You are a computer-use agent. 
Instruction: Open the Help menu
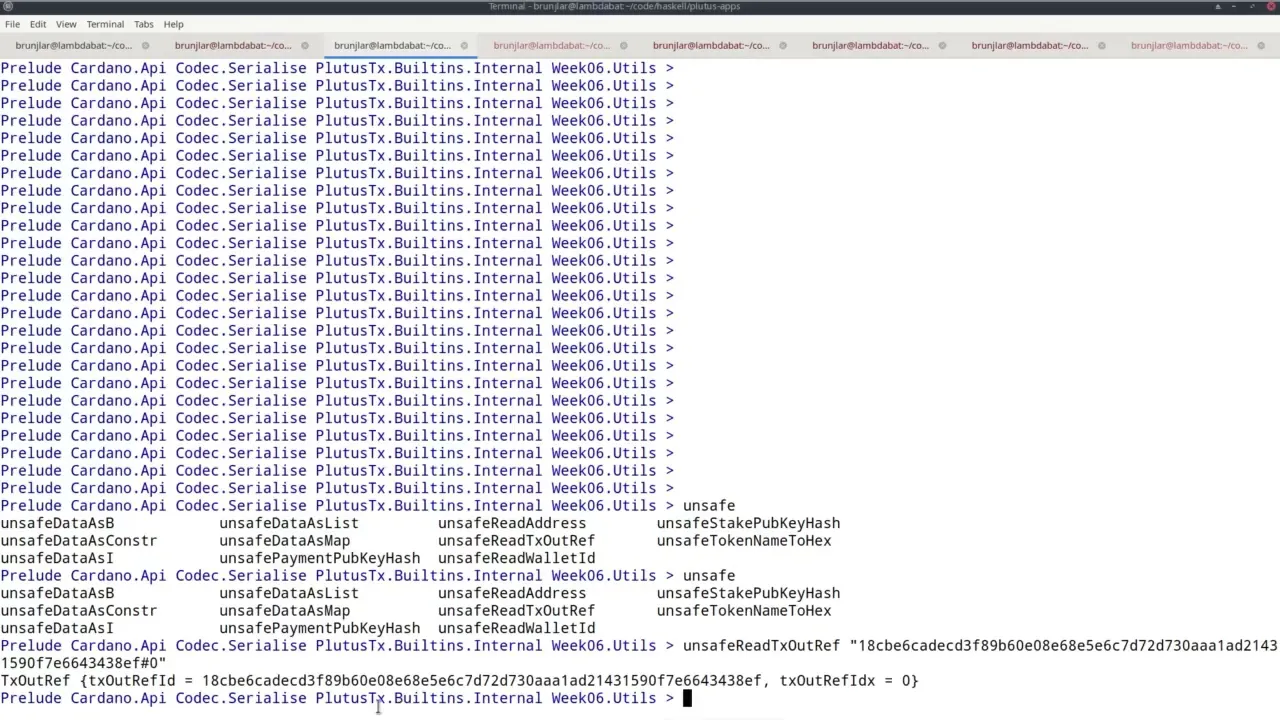tap(173, 24)
